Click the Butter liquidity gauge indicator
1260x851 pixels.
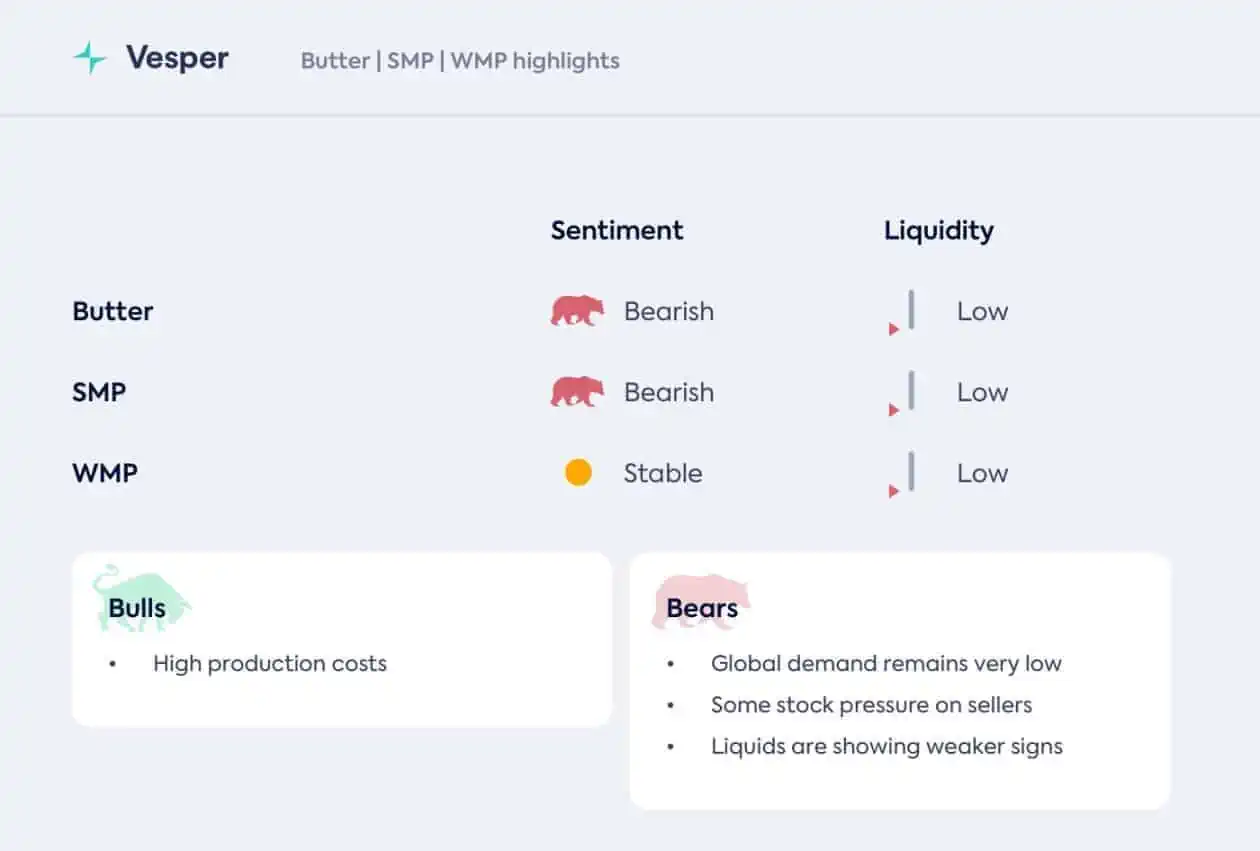coord(902,312)
